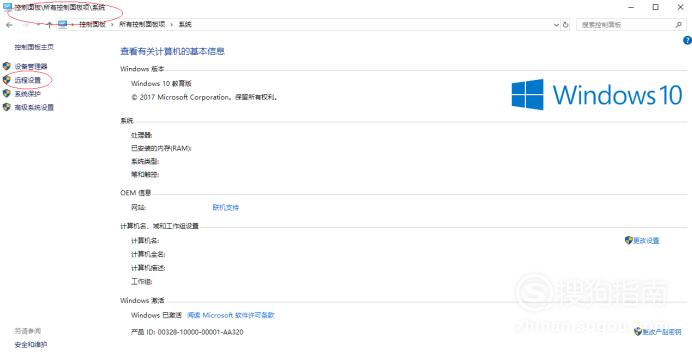Open 设备管理器 in the sidebar

click(31, 66)
